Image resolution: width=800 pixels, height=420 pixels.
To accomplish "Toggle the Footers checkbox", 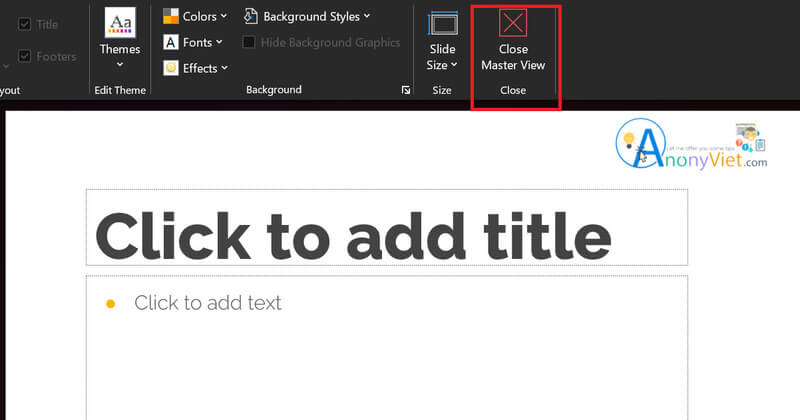I will [x=24, y=56].
